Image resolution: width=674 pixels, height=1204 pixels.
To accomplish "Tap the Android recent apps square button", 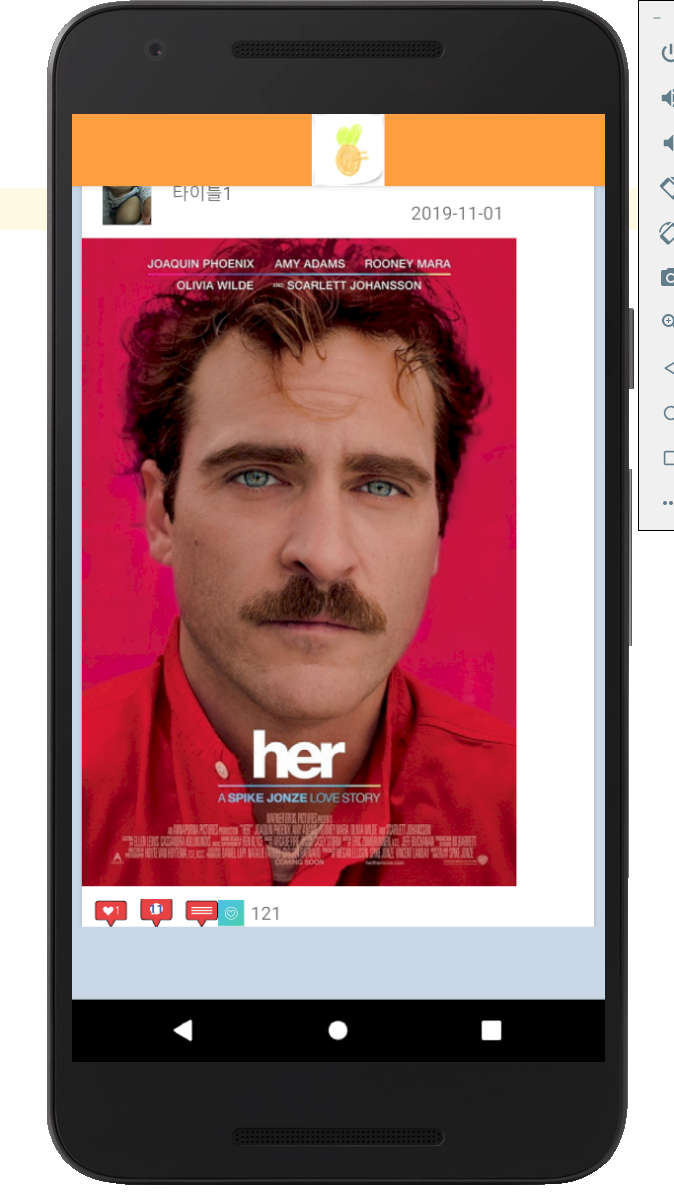I will [x=491, y=1030].
